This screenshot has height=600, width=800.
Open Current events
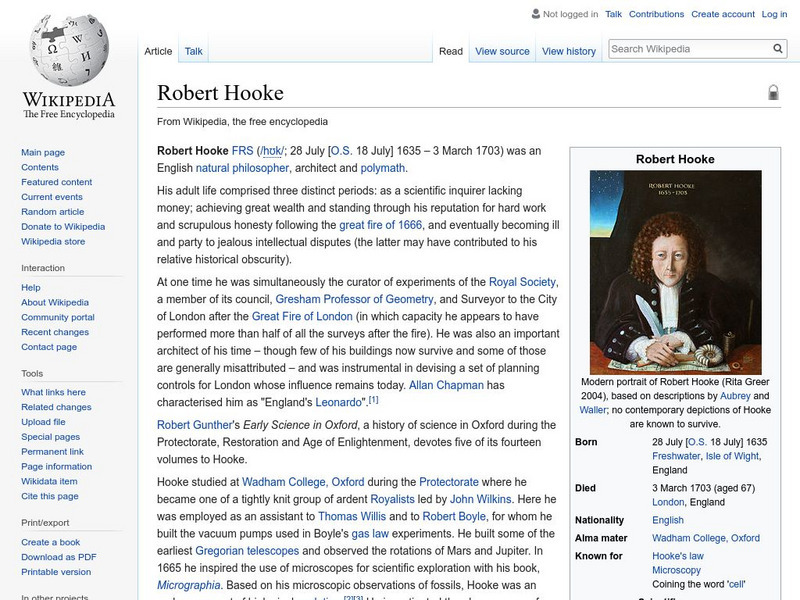[52, 196]
